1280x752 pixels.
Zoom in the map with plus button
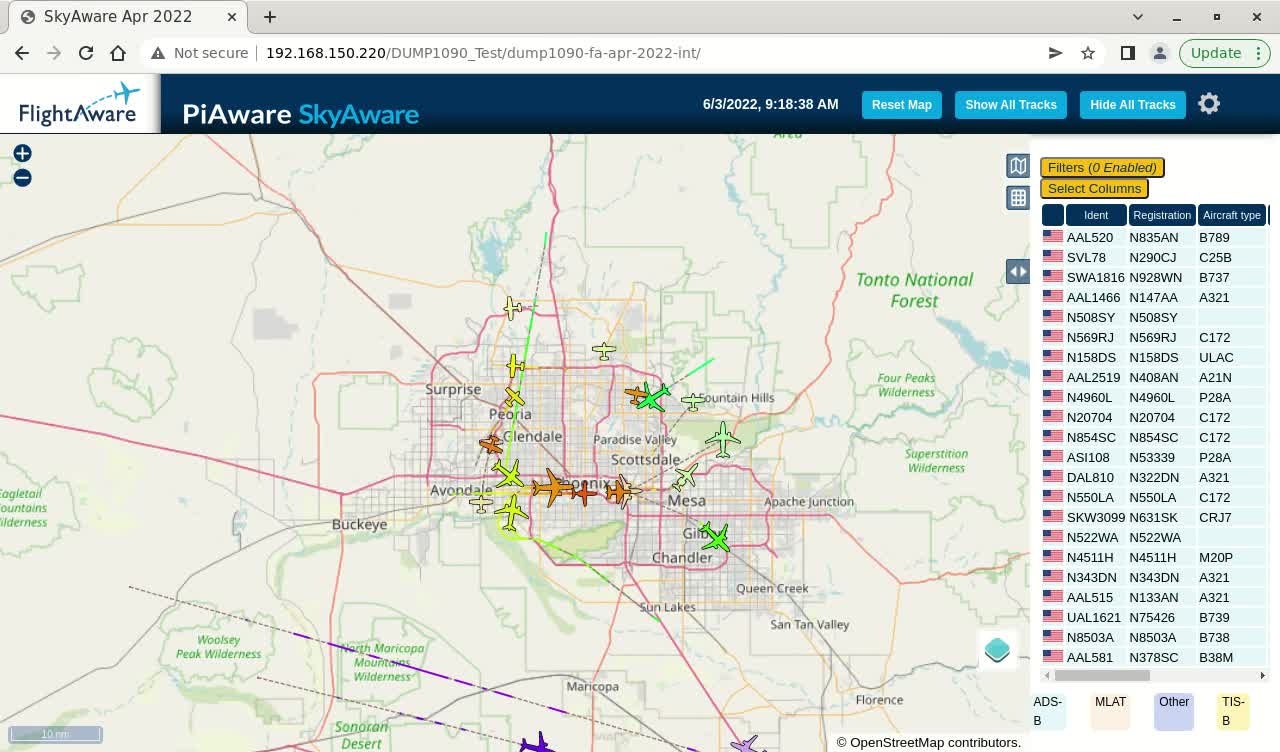tap(22, 153)
